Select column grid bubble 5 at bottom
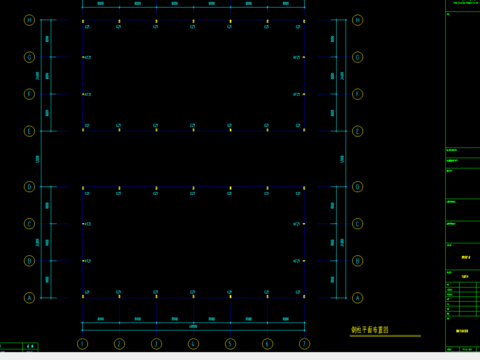Screen dimensions: 480x360 coord(230,344)
